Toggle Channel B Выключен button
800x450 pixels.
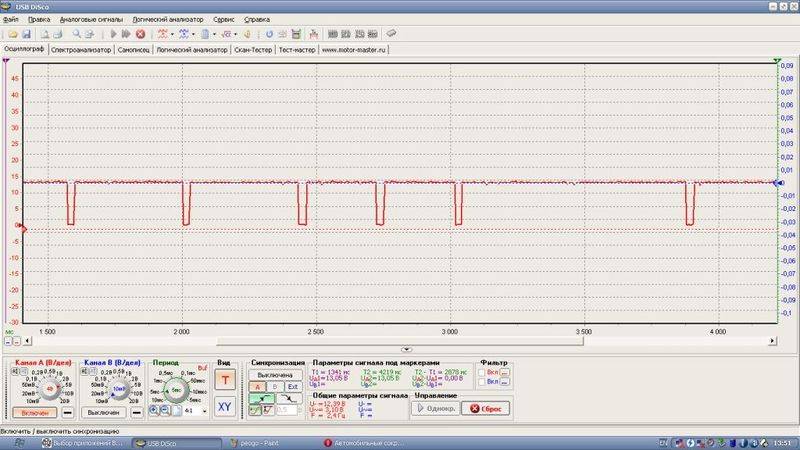click(104, 411)
